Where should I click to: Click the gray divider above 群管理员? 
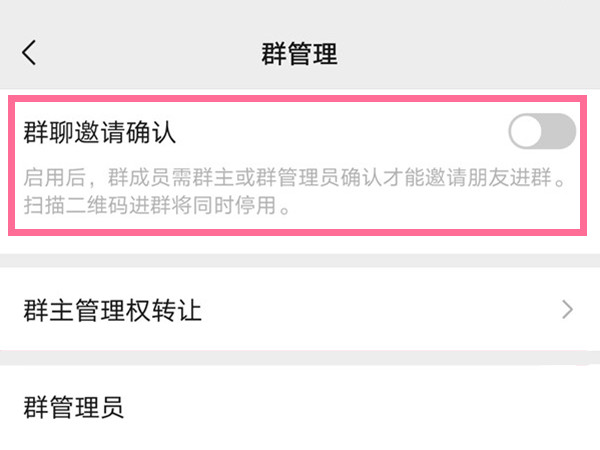point(300,359)
